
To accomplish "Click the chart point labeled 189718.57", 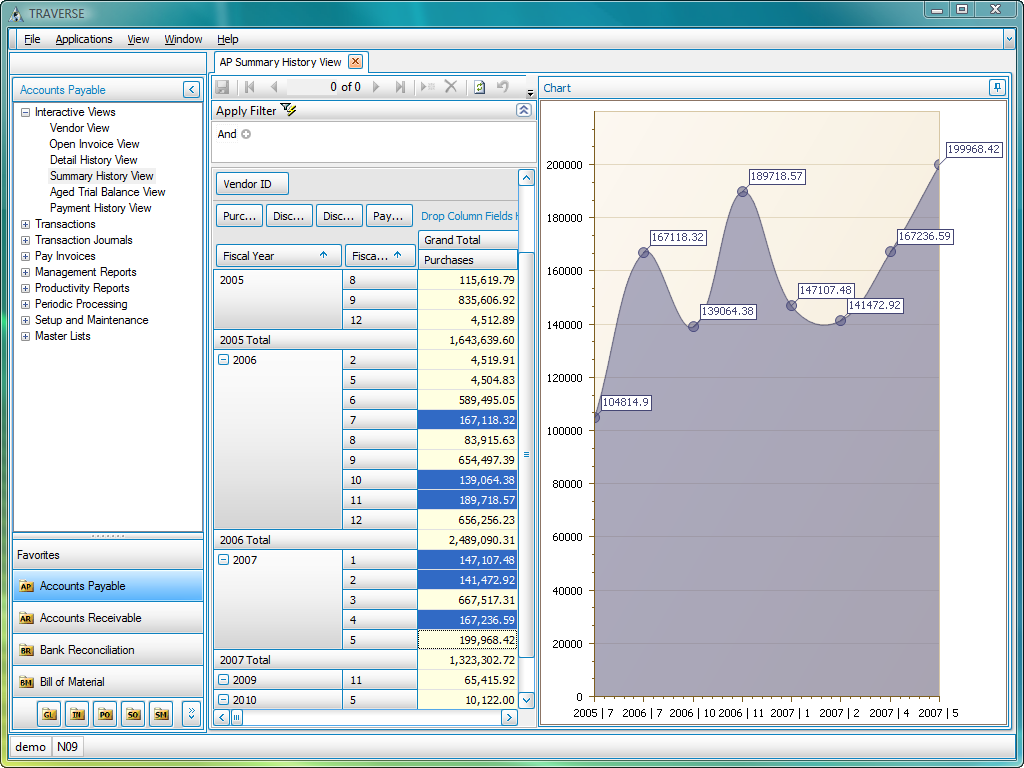I will pos(743,191).
